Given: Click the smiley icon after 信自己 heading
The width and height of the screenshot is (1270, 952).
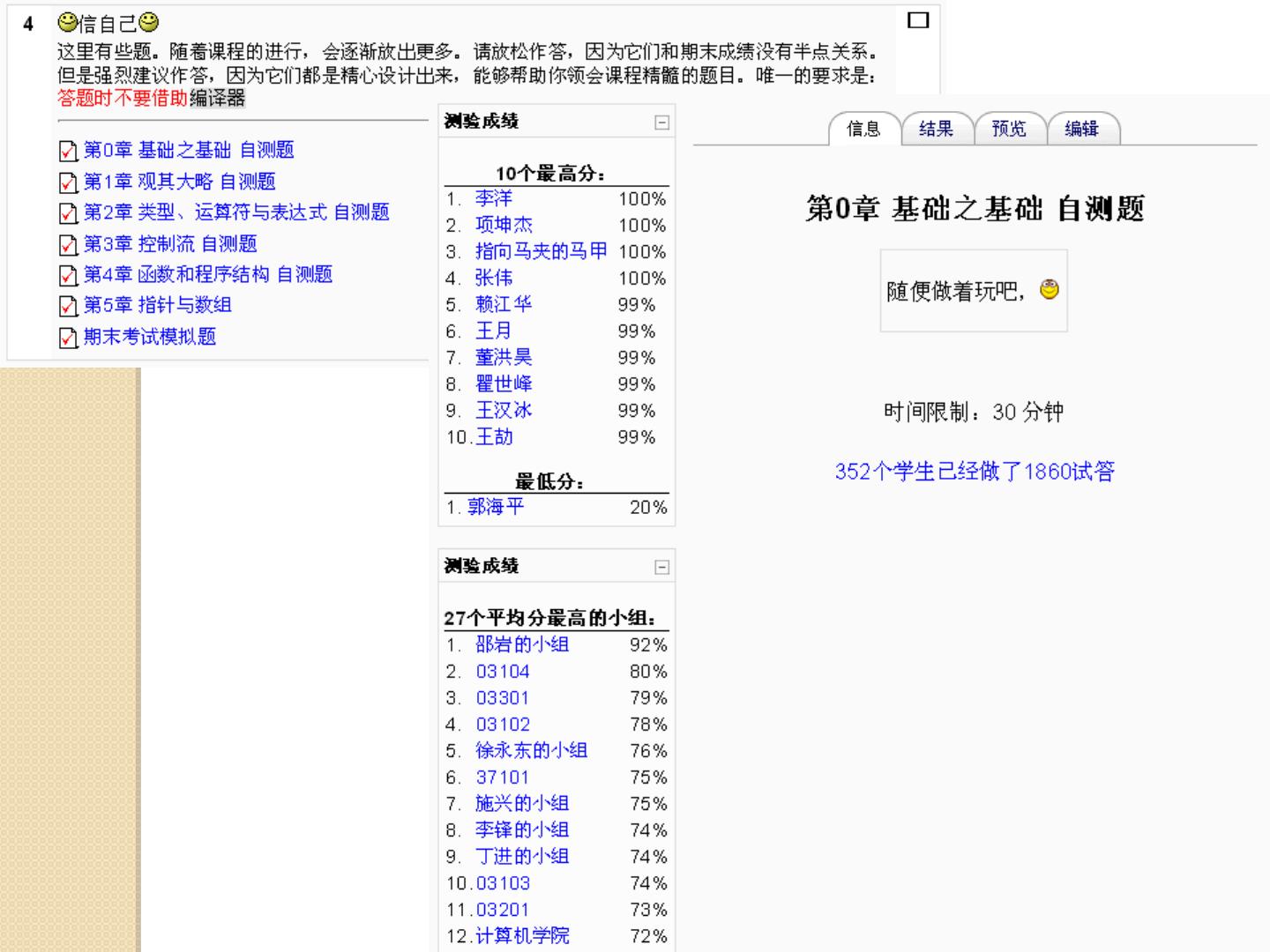Looking at the screenshot, I should point(149,22).
